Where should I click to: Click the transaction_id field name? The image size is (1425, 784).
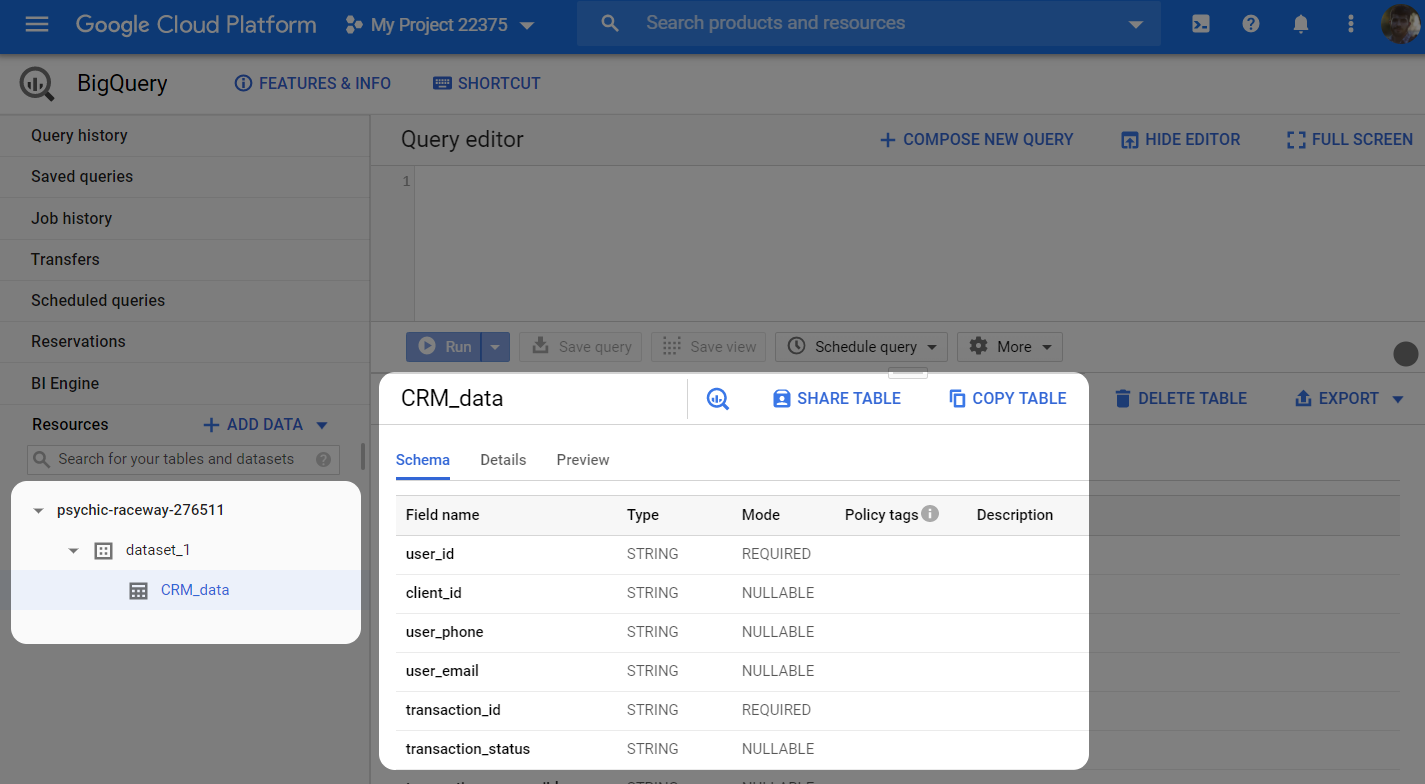point(453,710)
